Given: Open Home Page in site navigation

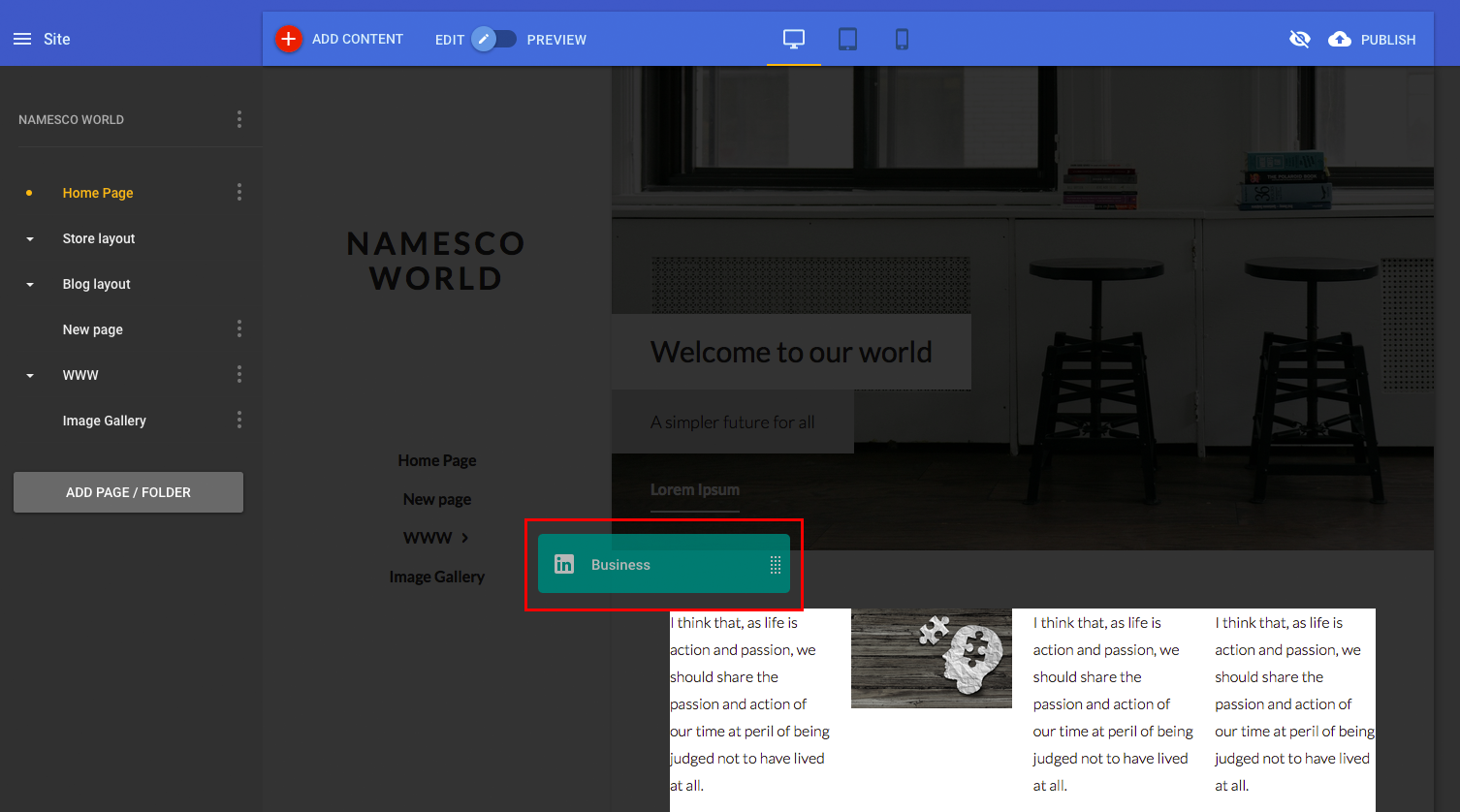Looking at the screenshot, I should point(437,460).
